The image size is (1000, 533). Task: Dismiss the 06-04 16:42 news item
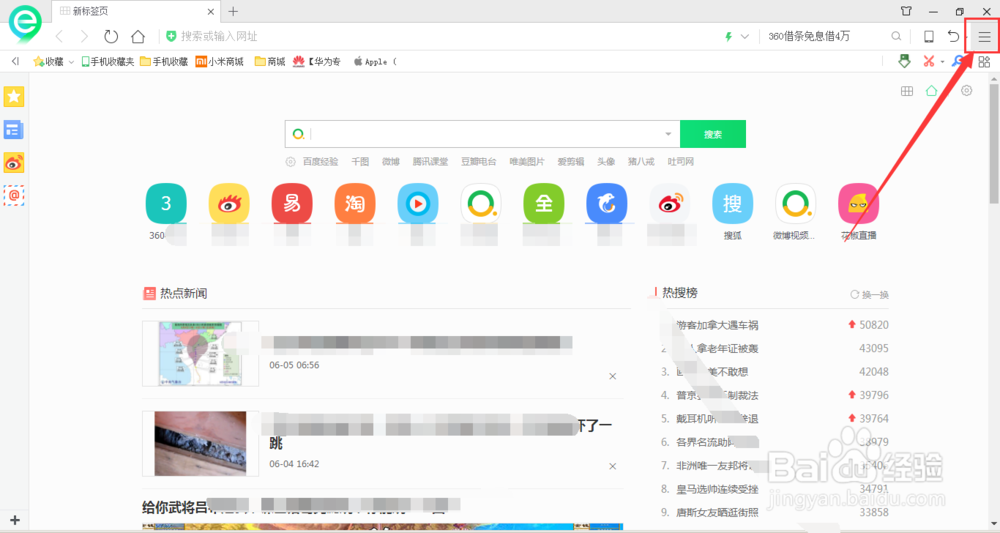point(612,466)
